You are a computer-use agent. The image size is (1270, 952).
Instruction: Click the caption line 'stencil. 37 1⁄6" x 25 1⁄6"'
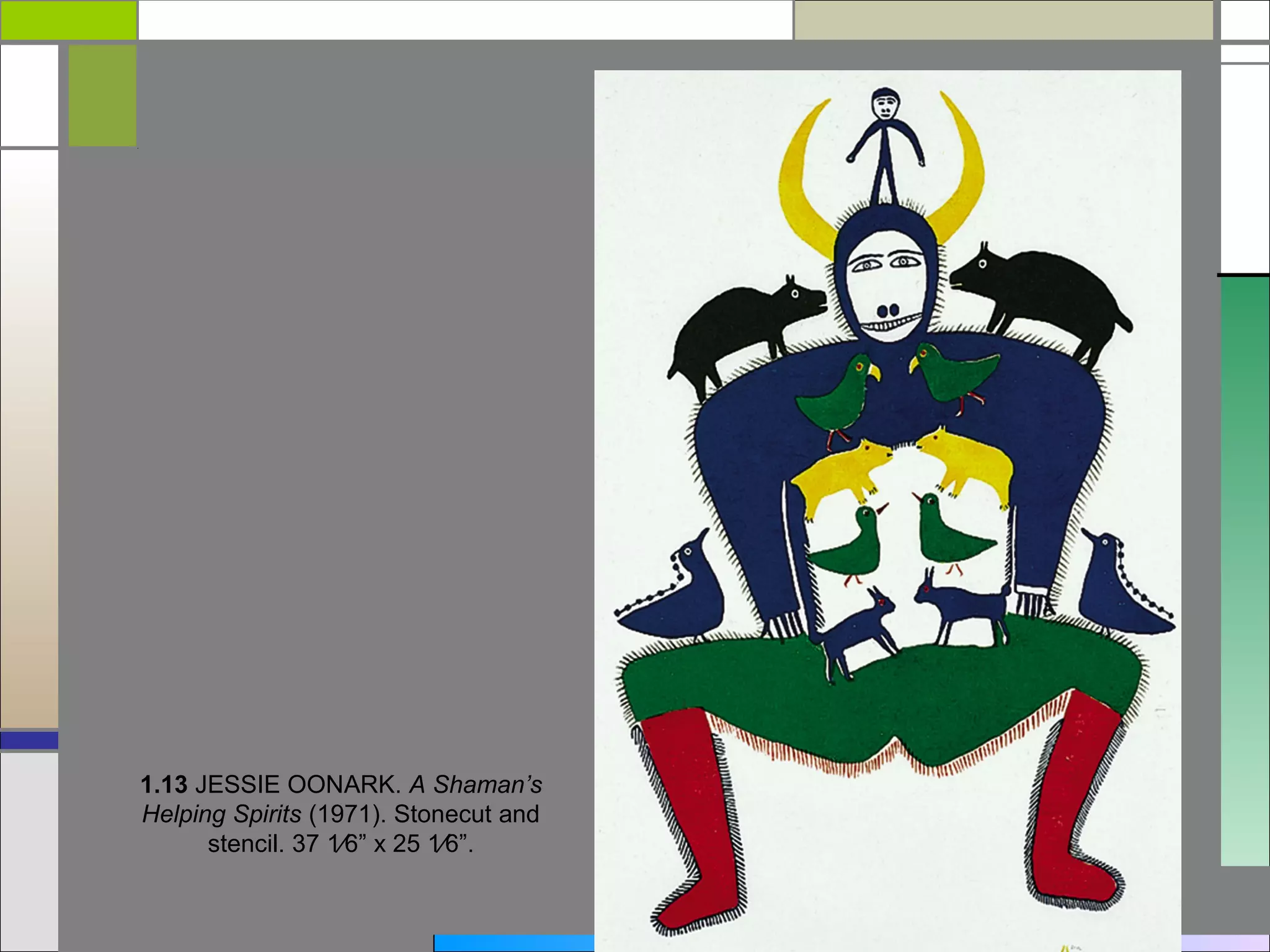pos(340,844)
